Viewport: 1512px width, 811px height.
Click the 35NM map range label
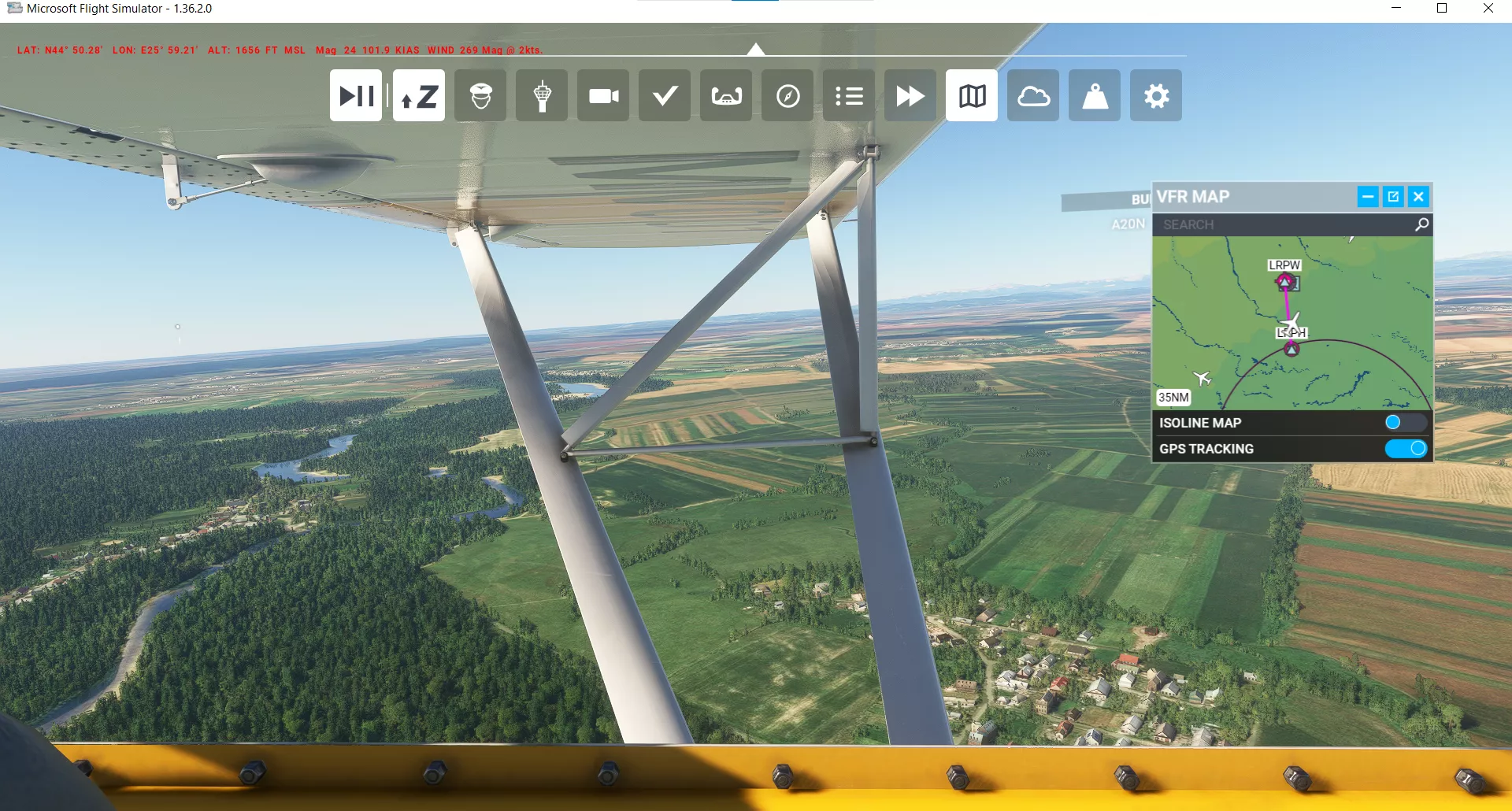click(1173, 398)
